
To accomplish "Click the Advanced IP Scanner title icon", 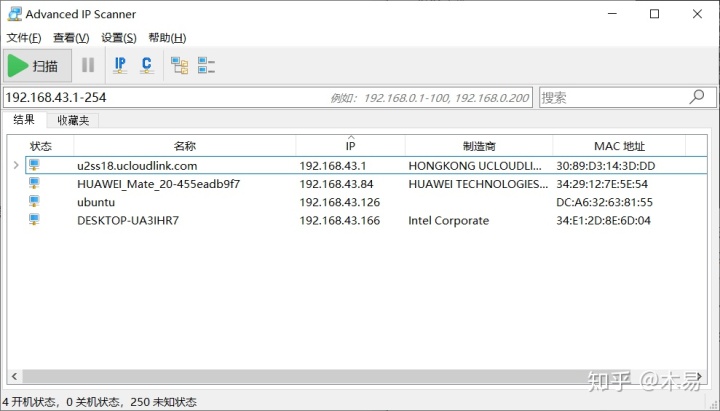I will tap(15, 14).
